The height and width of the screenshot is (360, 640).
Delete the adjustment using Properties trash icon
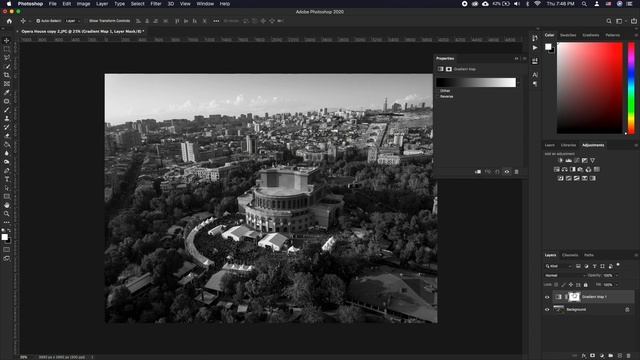(x=516, y=172)
